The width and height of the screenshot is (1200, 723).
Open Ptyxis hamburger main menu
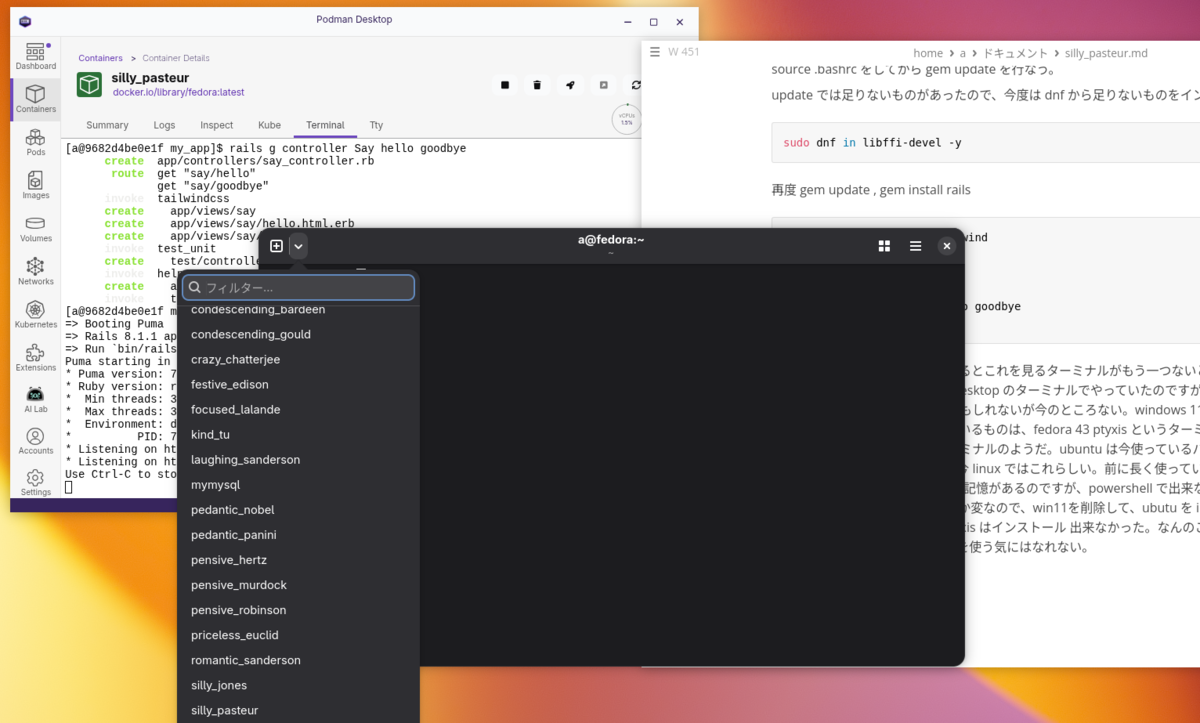(915, 246)
